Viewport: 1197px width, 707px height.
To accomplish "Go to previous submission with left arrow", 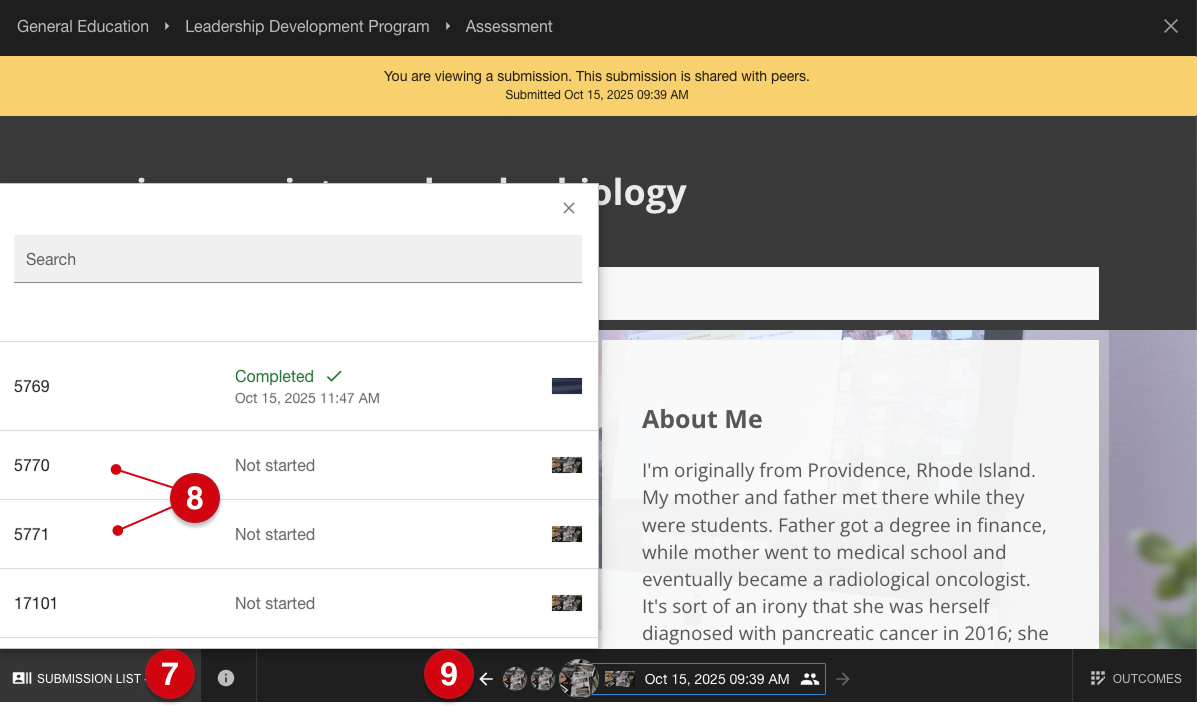I will tap(486, 679).
